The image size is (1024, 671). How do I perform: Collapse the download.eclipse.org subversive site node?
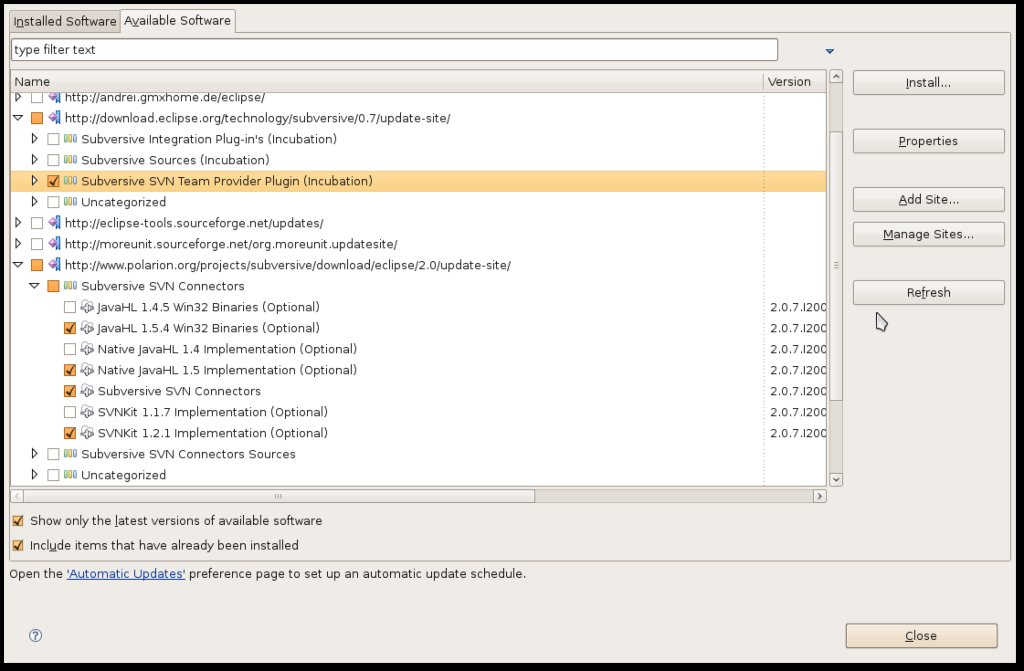tap(18, 118)
